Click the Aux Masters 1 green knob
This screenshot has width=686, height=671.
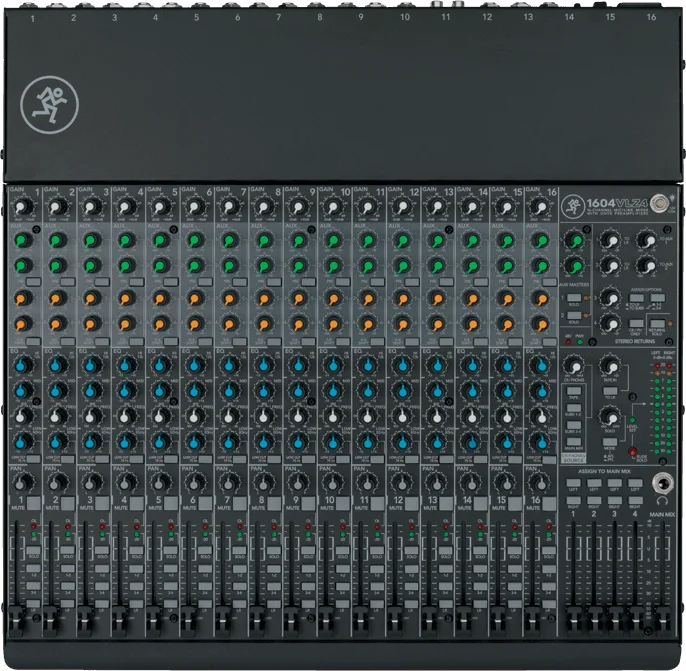[575, 241]
